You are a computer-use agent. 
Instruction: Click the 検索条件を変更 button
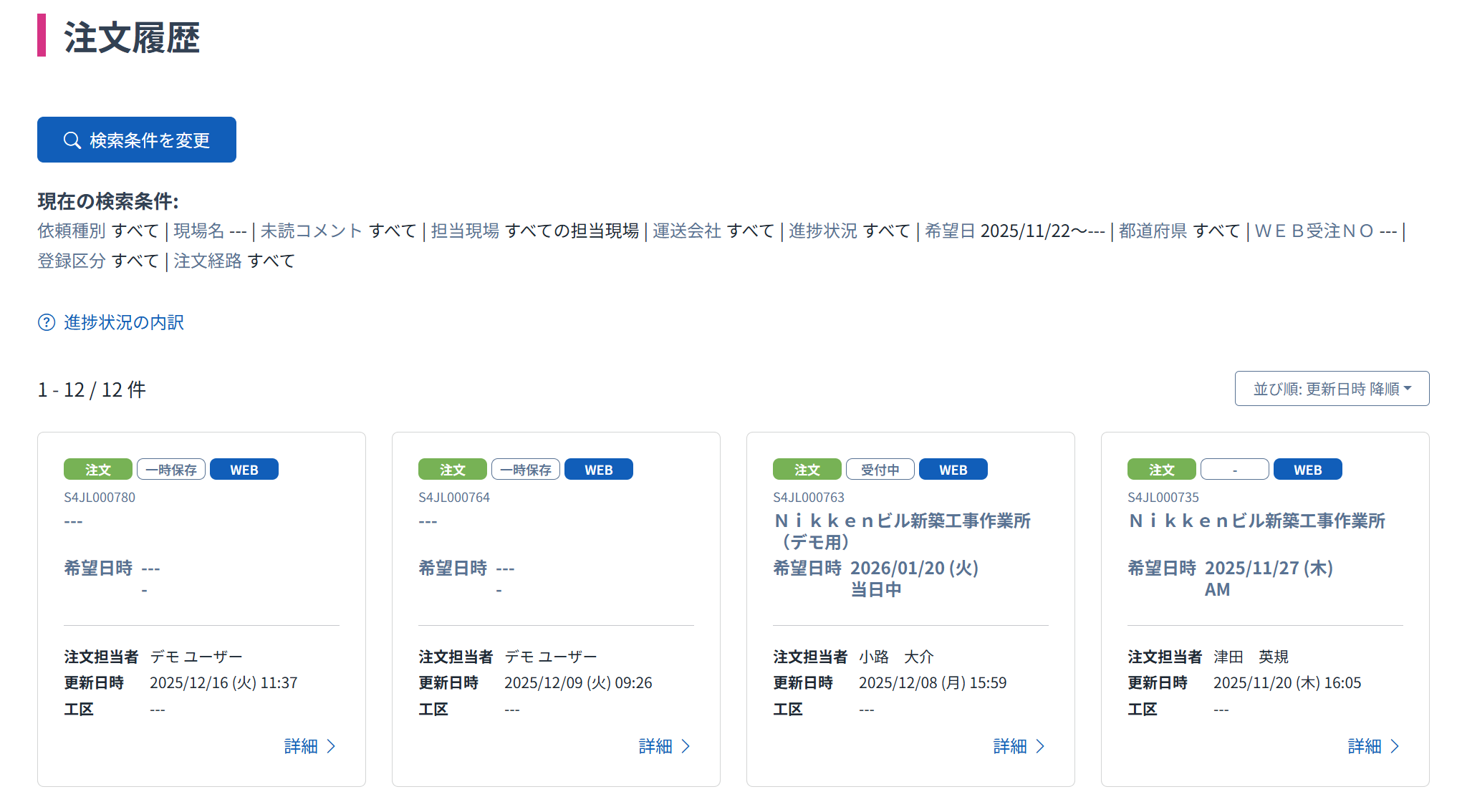pyautogui.click(x=137, y=140)
